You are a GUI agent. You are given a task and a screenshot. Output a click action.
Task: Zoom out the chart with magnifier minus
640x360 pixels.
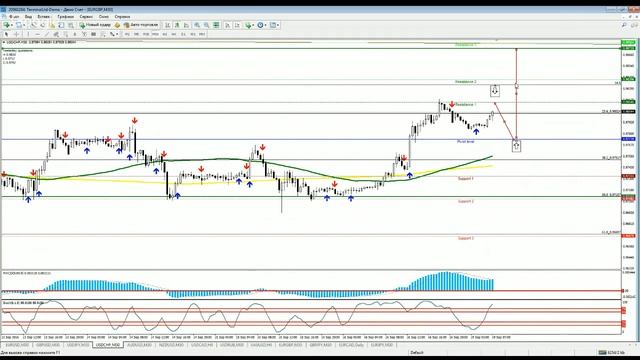207,25
